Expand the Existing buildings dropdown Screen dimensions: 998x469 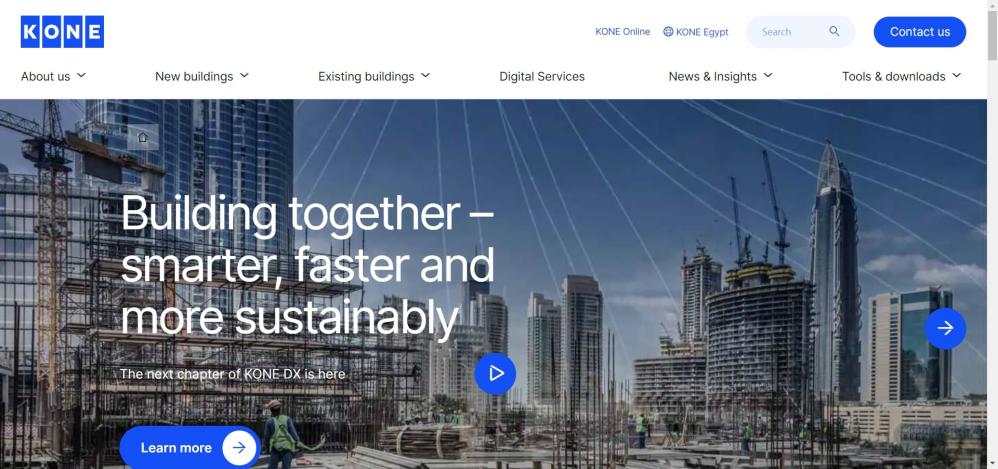425,76
